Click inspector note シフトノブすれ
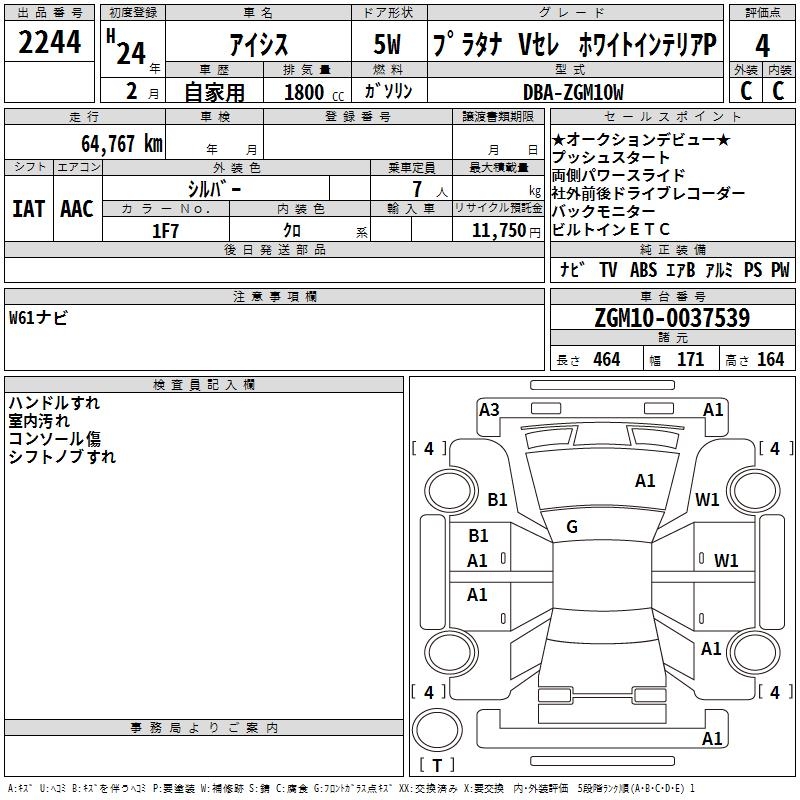Image resolution: width=800 pixels, height=800 pixels. 62,457
